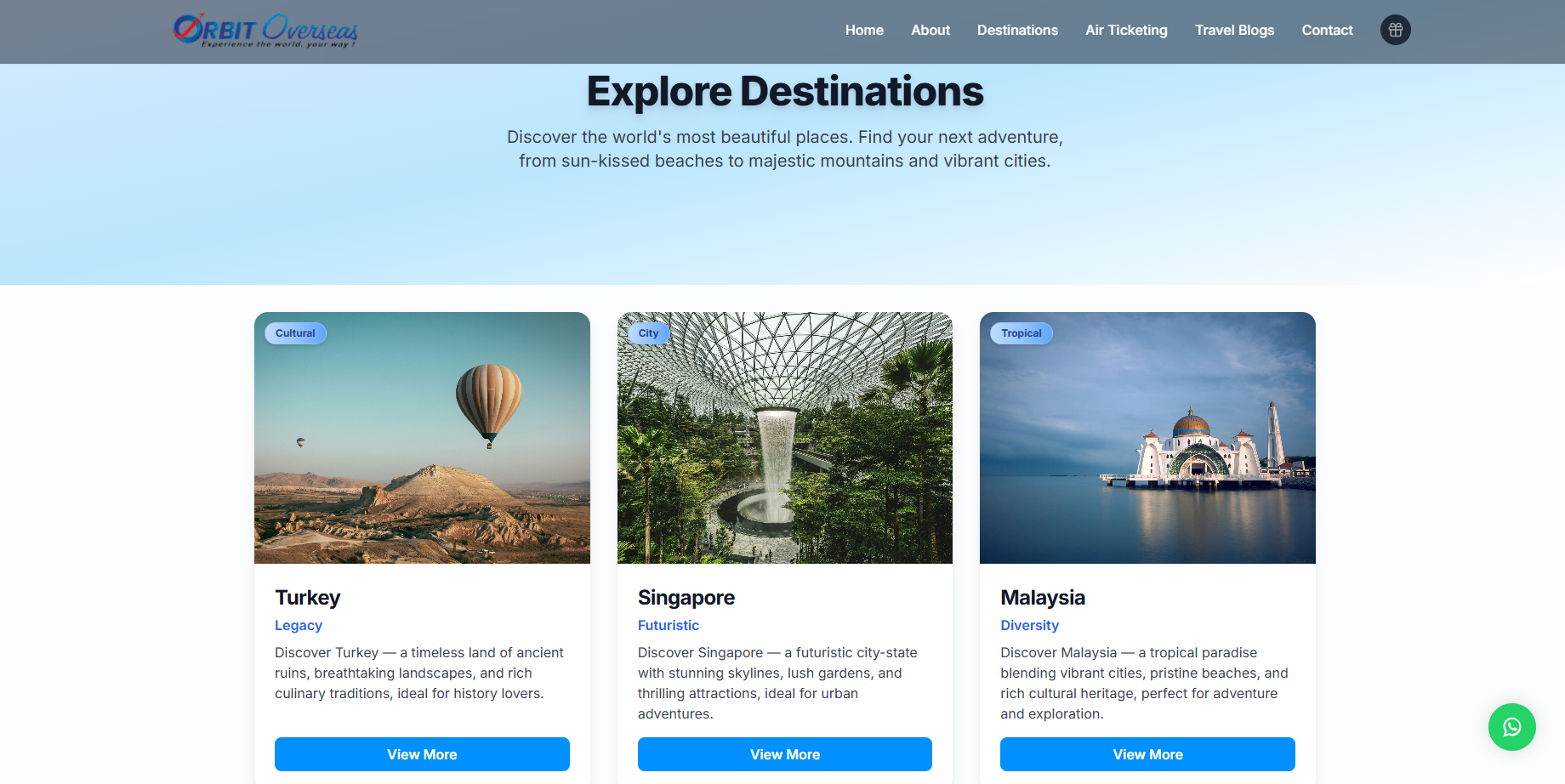Click the Diversity subtitle under Malaysia
The image size is (1565, 784).
[x=1029, y=625]
